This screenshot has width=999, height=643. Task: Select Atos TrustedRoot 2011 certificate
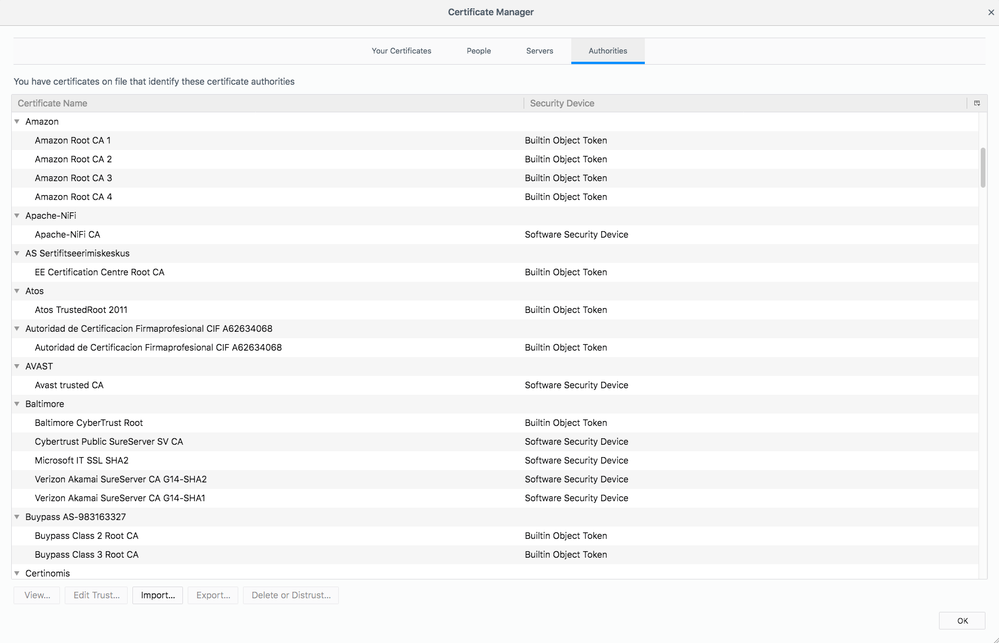click(495, 310)
